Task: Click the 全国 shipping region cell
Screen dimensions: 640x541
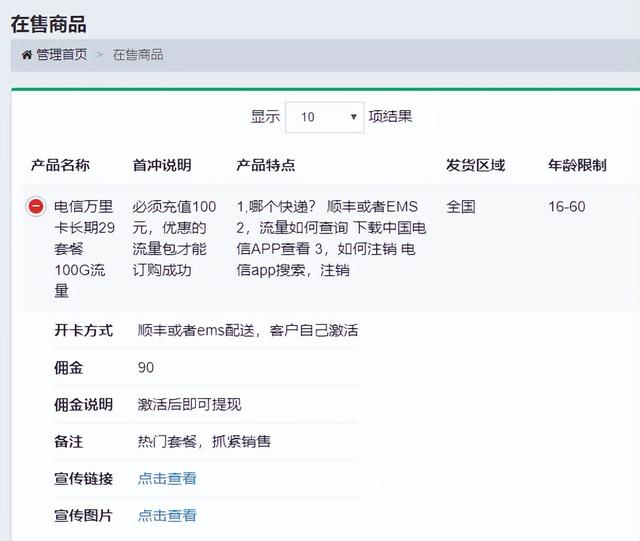Action: pyautogui.click(x=461, y=207)
